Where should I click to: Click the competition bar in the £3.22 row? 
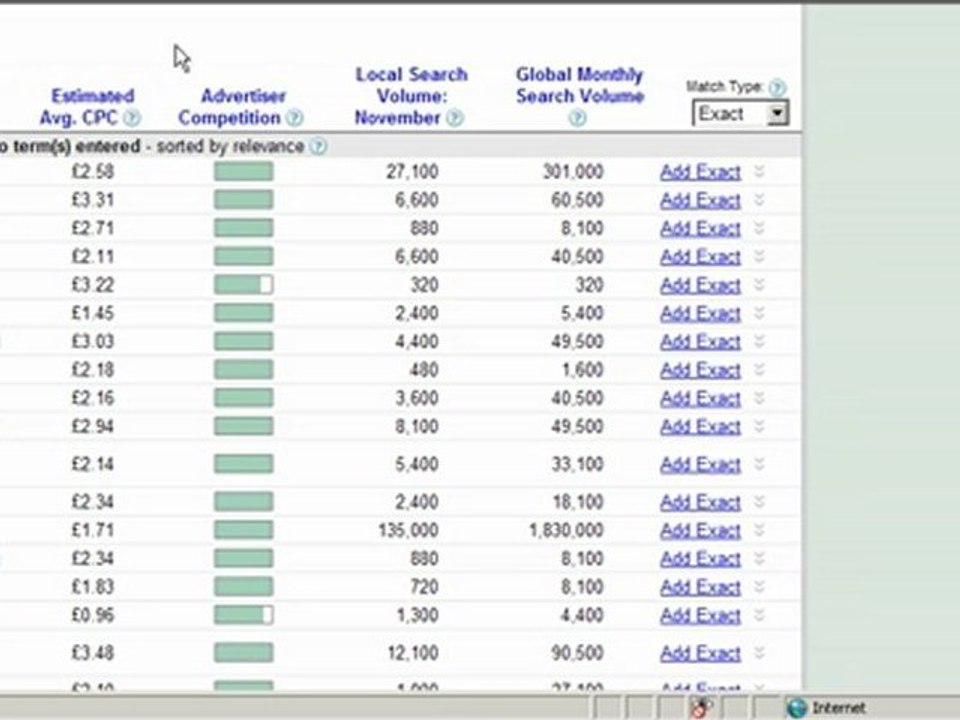click(x=243, y=285)
